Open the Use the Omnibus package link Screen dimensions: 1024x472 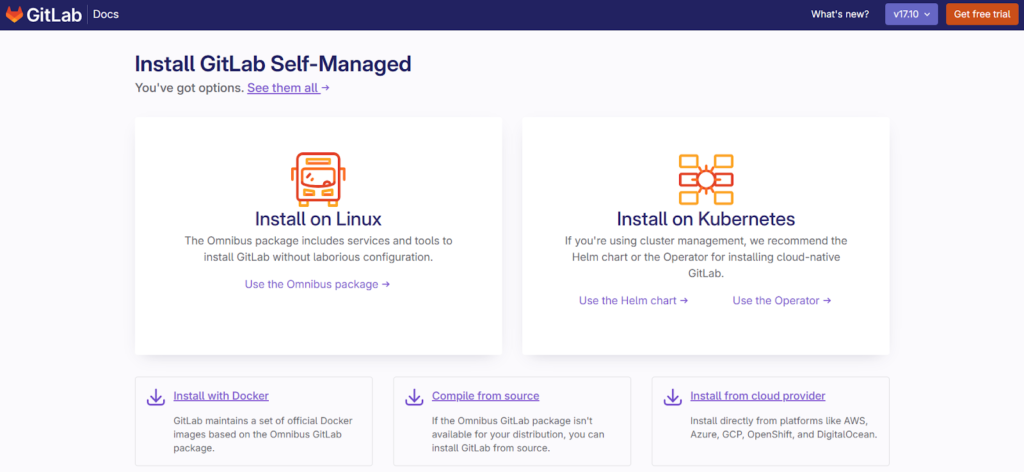point(317,284)
